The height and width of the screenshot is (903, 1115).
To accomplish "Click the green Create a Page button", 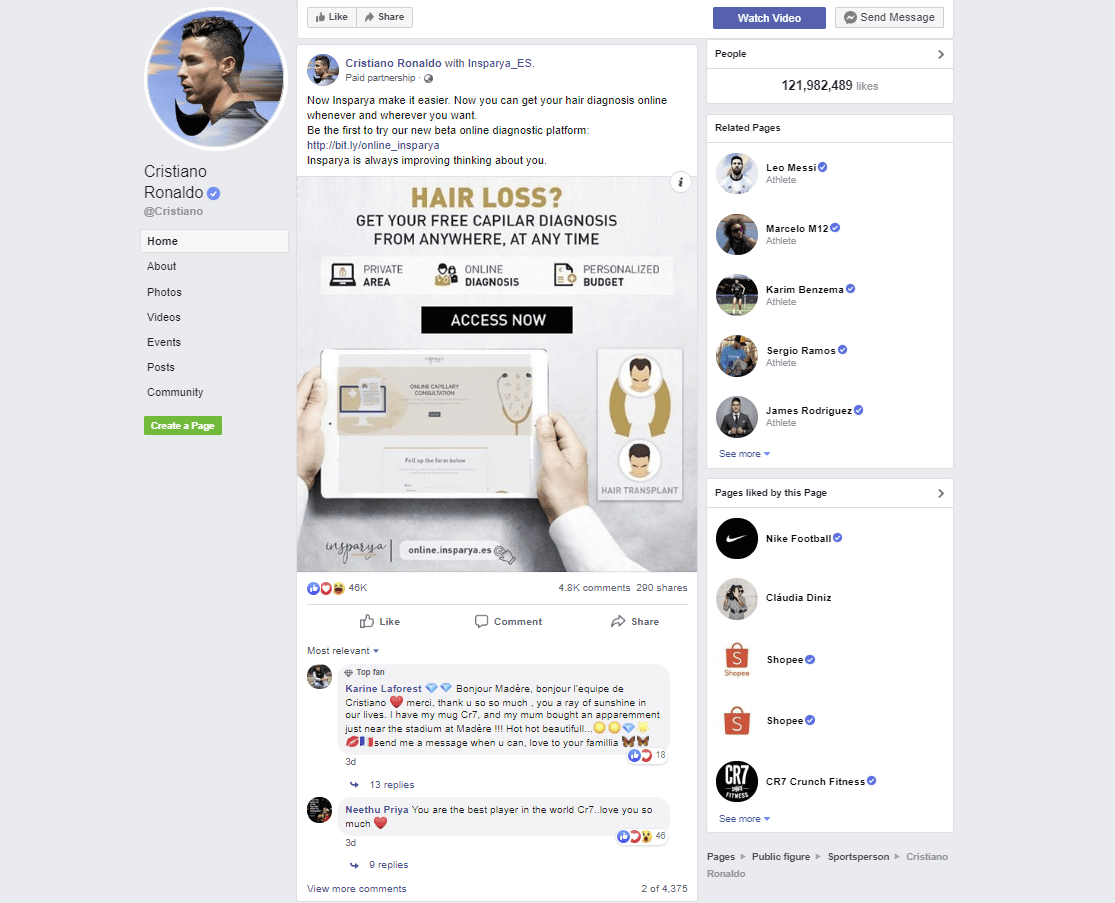I will pyautogui.click(x=183, y=425).
